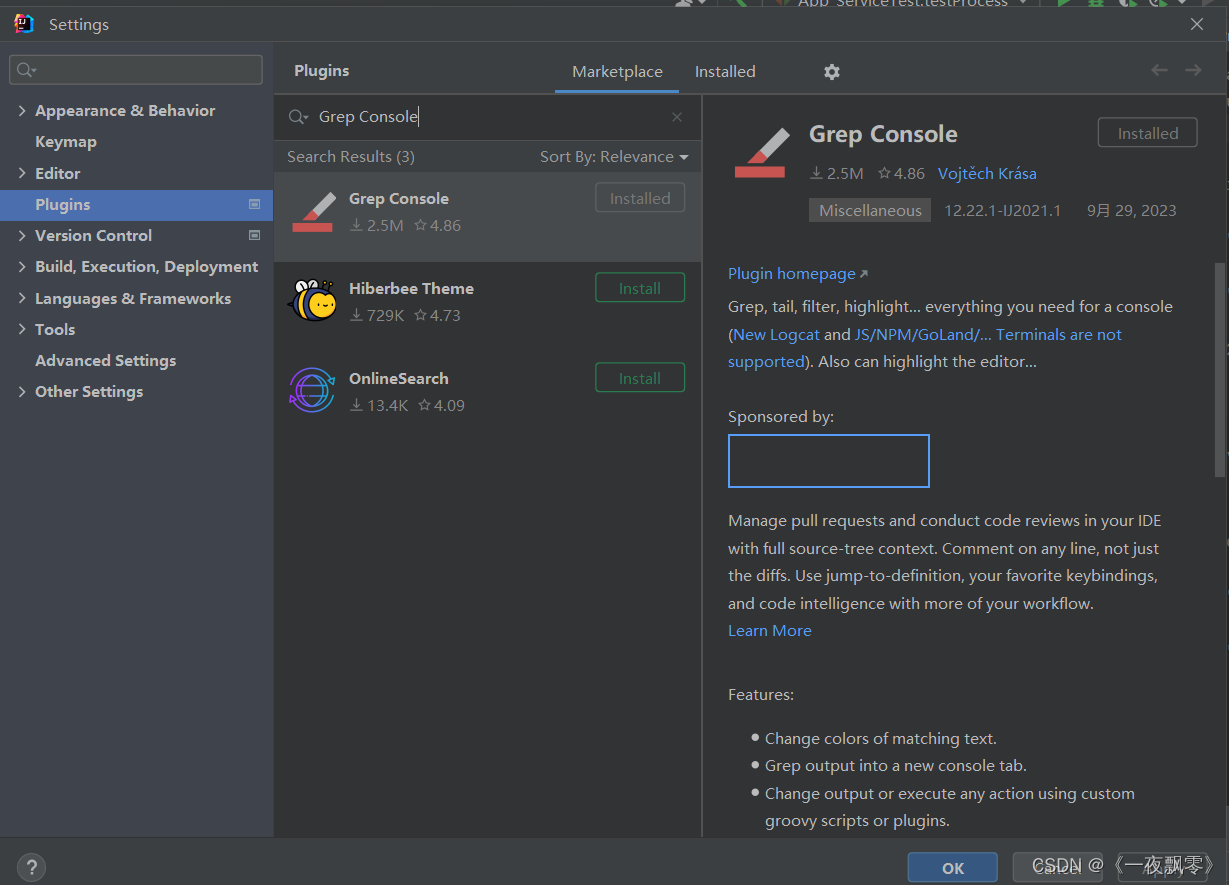Click the OnlineSearch globe icon

point(312,391)
